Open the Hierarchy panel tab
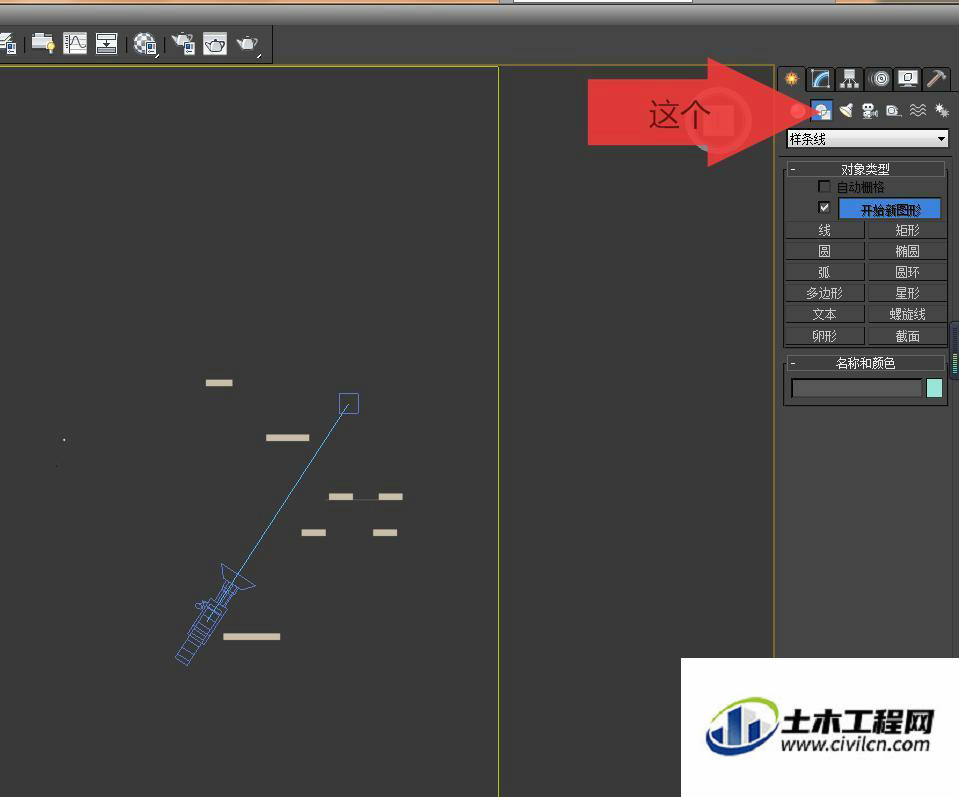This screenshot has width=959, height=797. click(x=850, y=79)
